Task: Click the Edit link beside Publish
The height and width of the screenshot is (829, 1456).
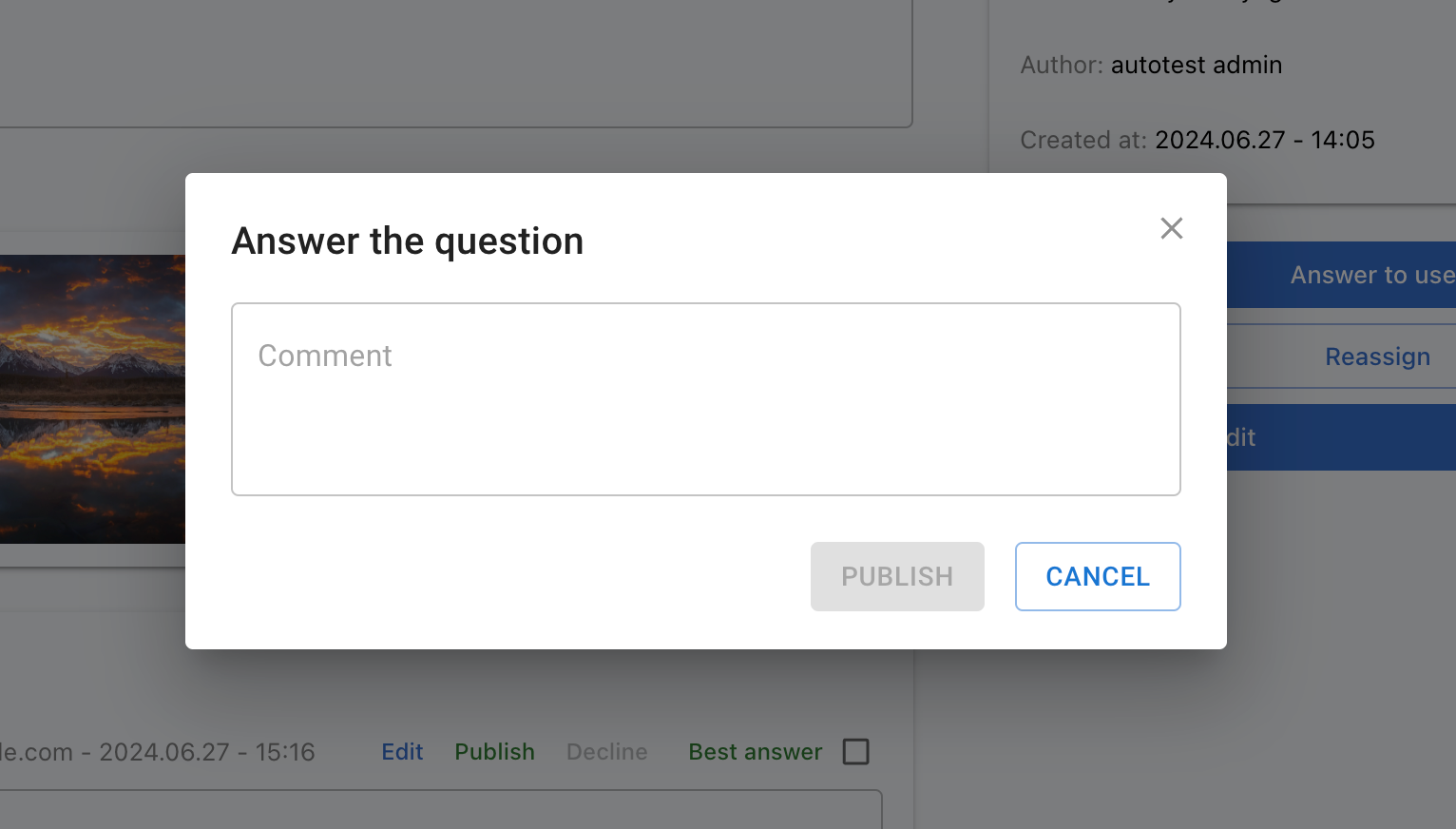Action: 402,752
